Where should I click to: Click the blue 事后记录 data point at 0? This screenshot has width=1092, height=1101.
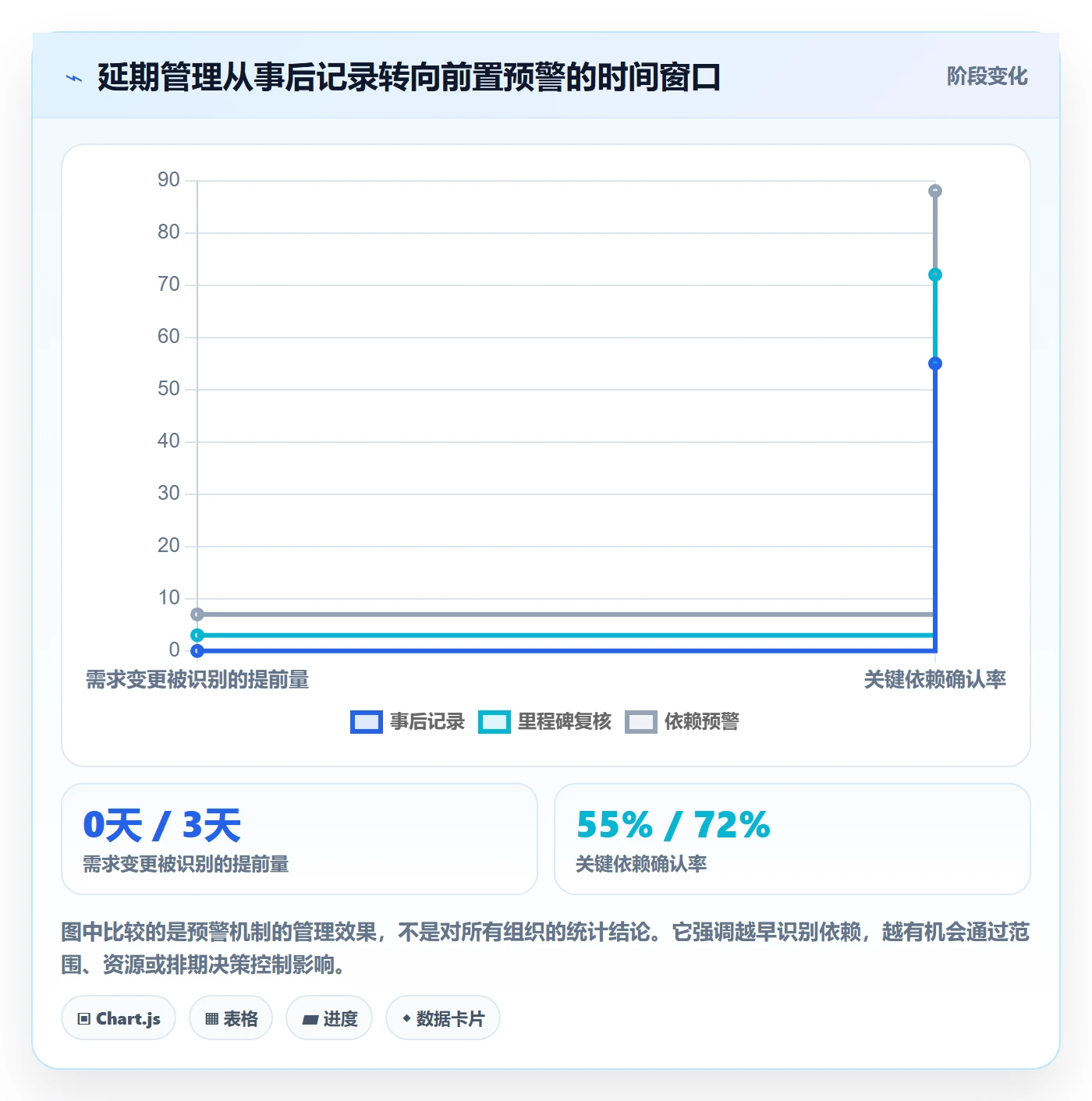197,651
